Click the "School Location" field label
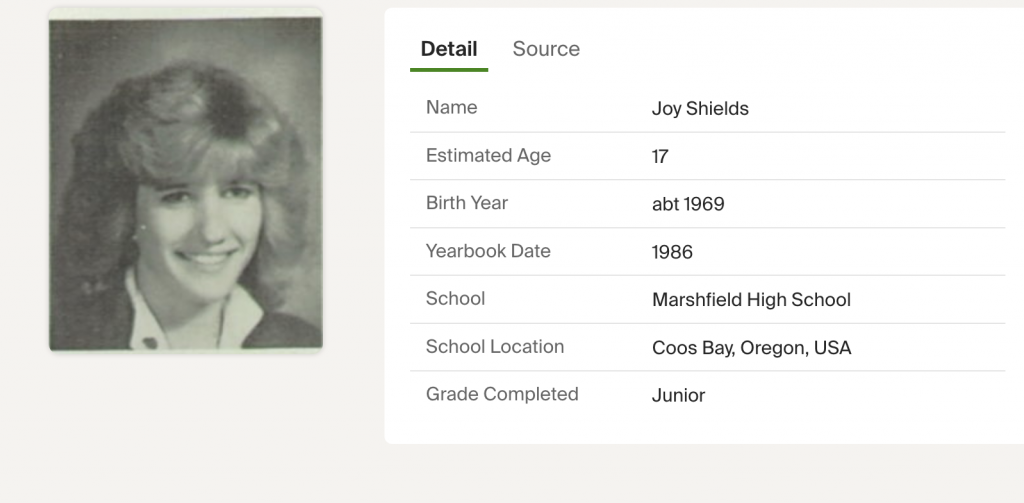The image size is (1024, 503). click(x=495, y=346)
